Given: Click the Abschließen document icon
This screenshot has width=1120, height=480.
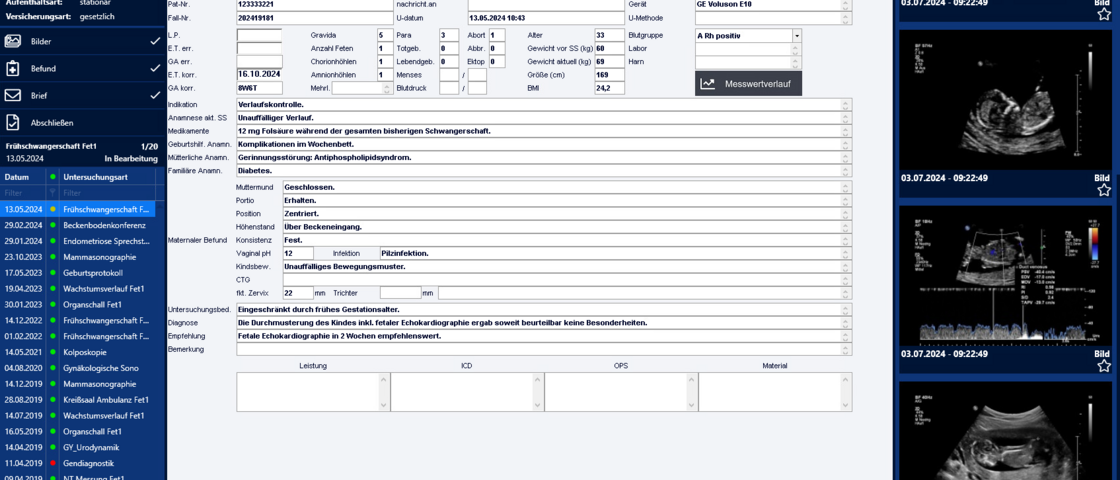Looking at the screenshot, I should 13,122.
